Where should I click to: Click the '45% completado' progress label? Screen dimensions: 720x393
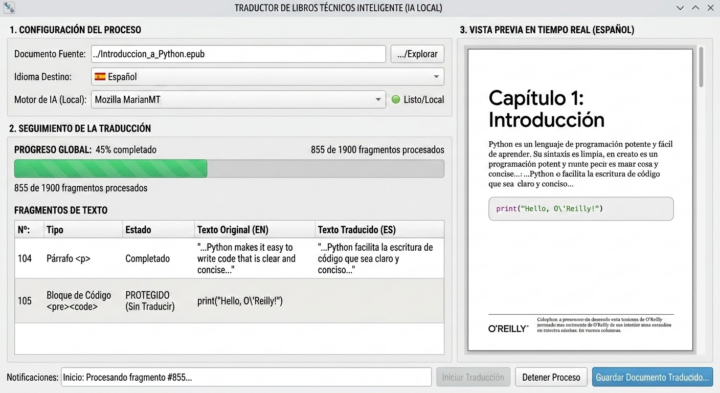click(126, 150)
